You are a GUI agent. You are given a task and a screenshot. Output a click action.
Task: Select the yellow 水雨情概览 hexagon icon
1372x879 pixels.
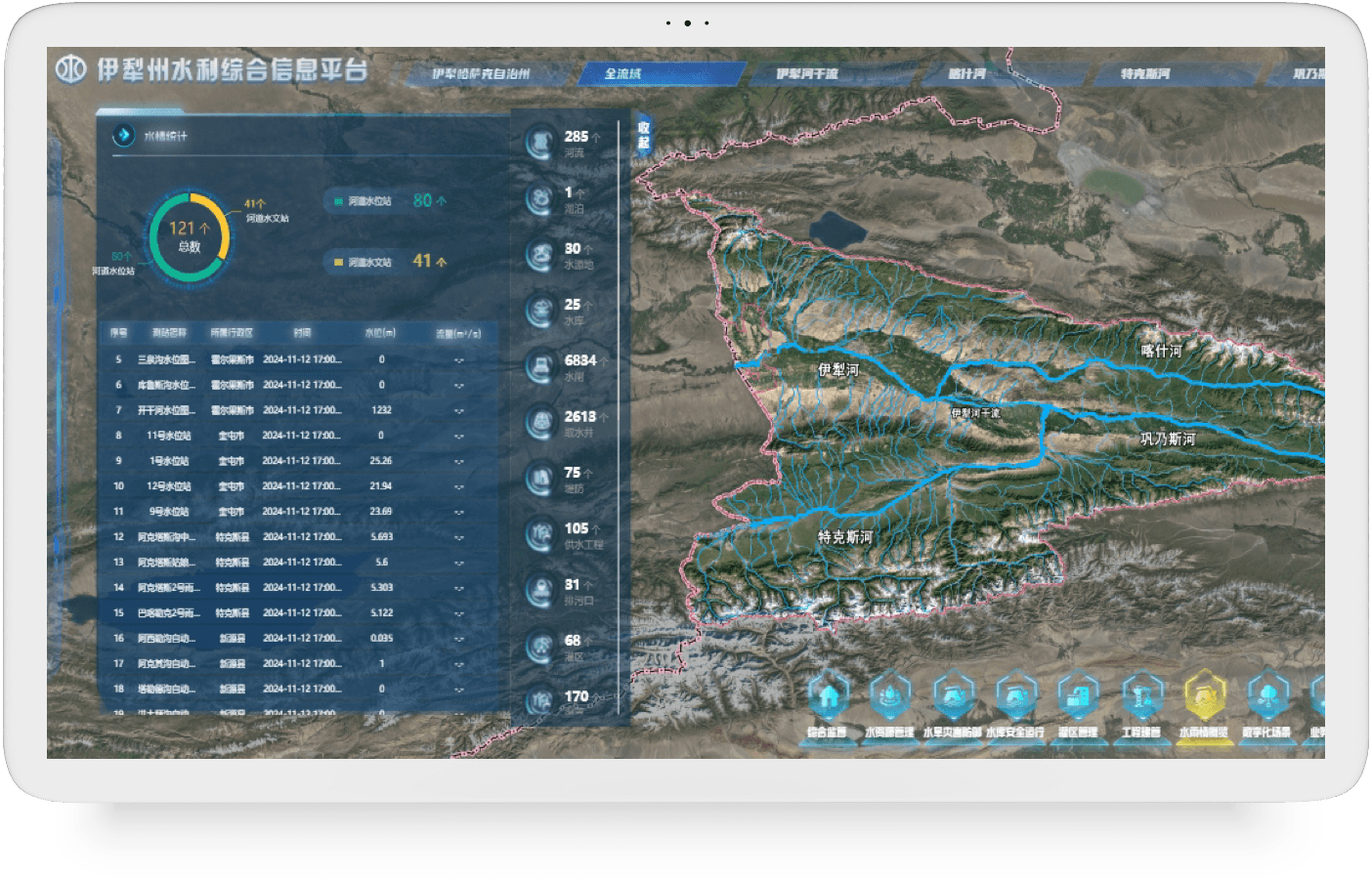point(1204,697)
